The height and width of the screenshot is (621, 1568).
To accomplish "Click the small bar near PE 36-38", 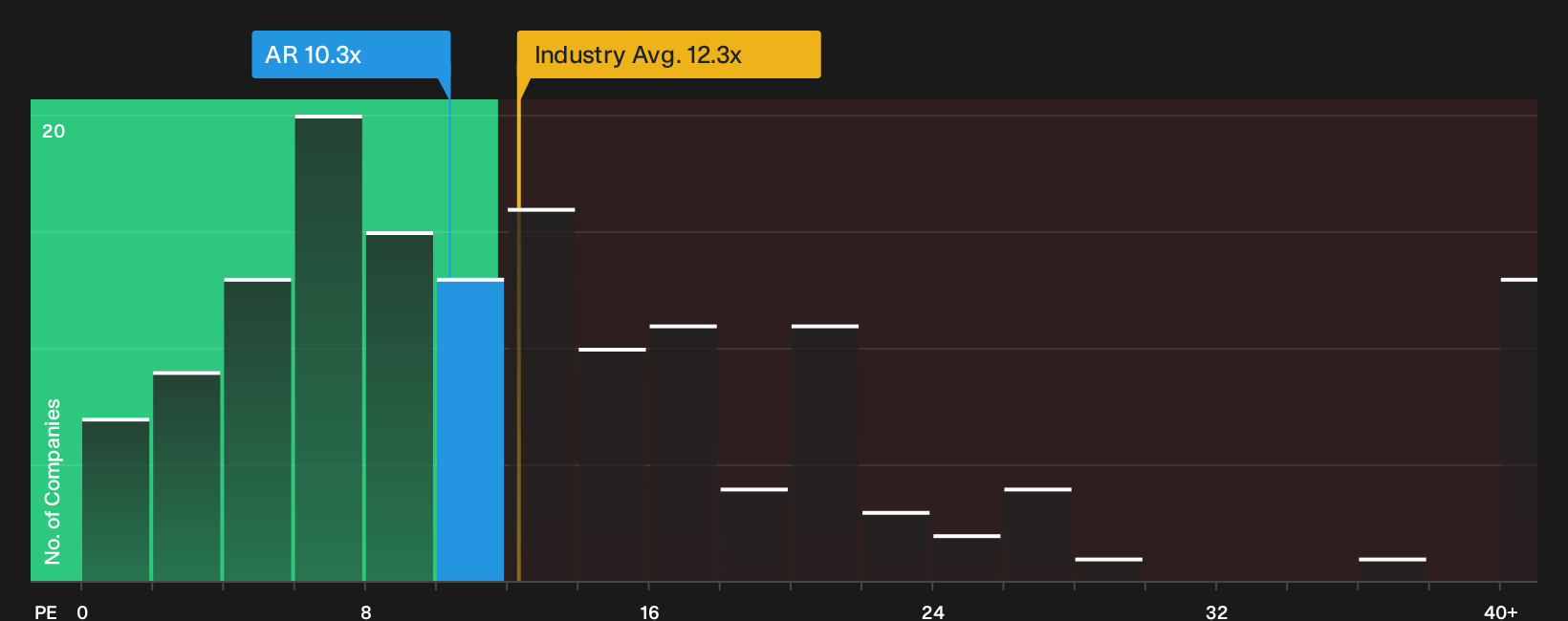I will point(1392,569).
